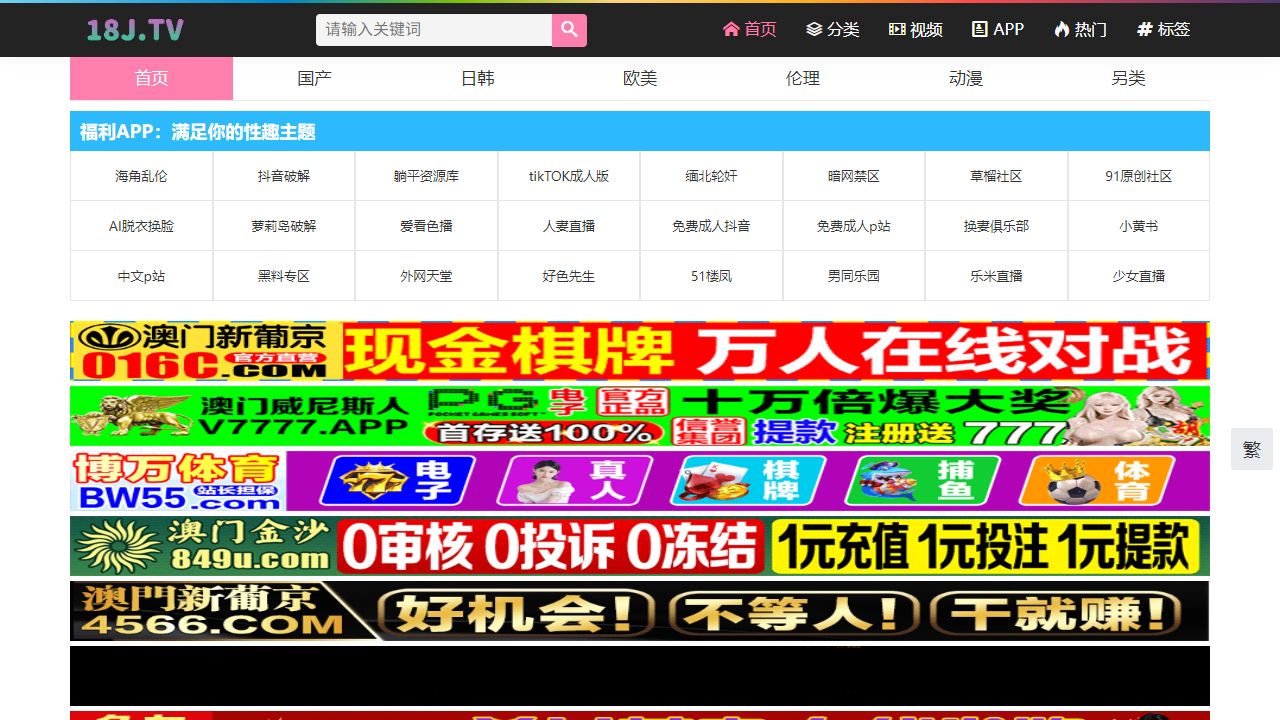
Task: Click 电子 button in BW55 banner
Action: [398, 481]
